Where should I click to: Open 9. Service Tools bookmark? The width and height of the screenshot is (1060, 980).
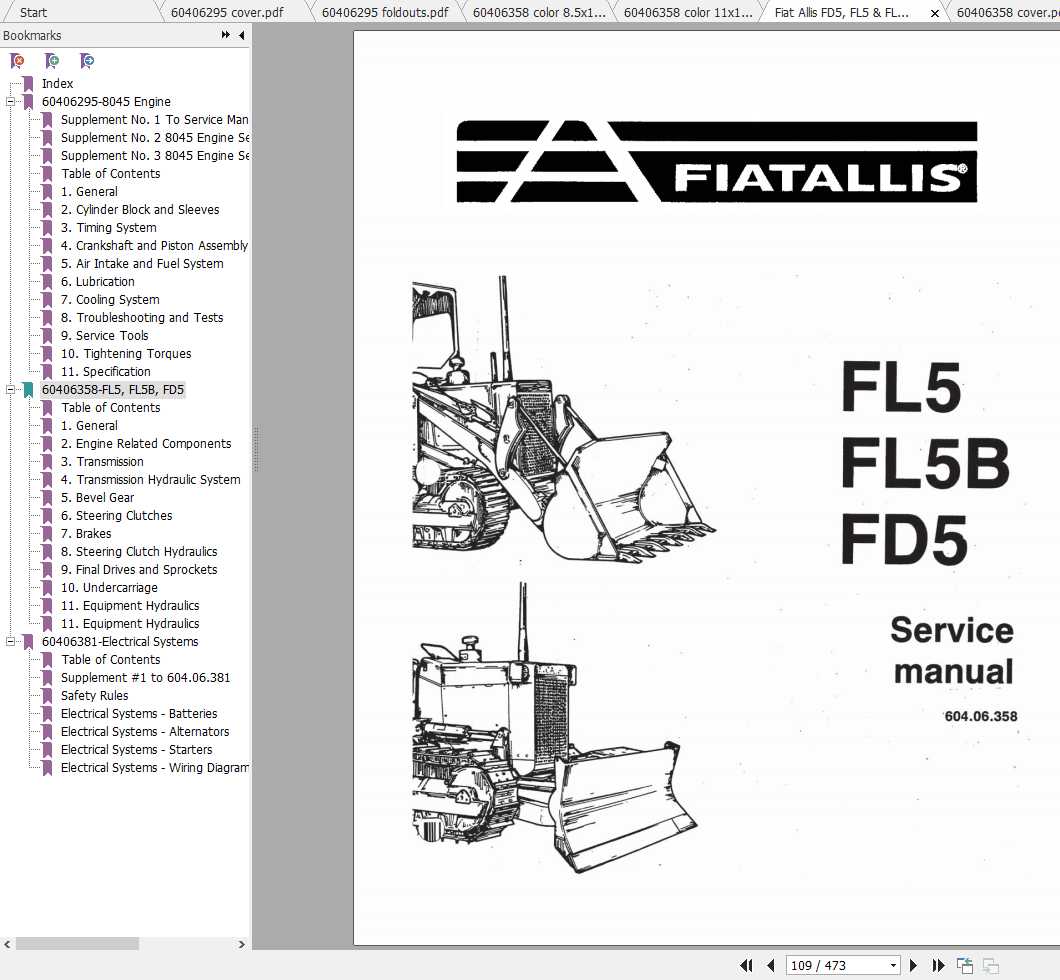pyautogui.click(x=104, y=336)
